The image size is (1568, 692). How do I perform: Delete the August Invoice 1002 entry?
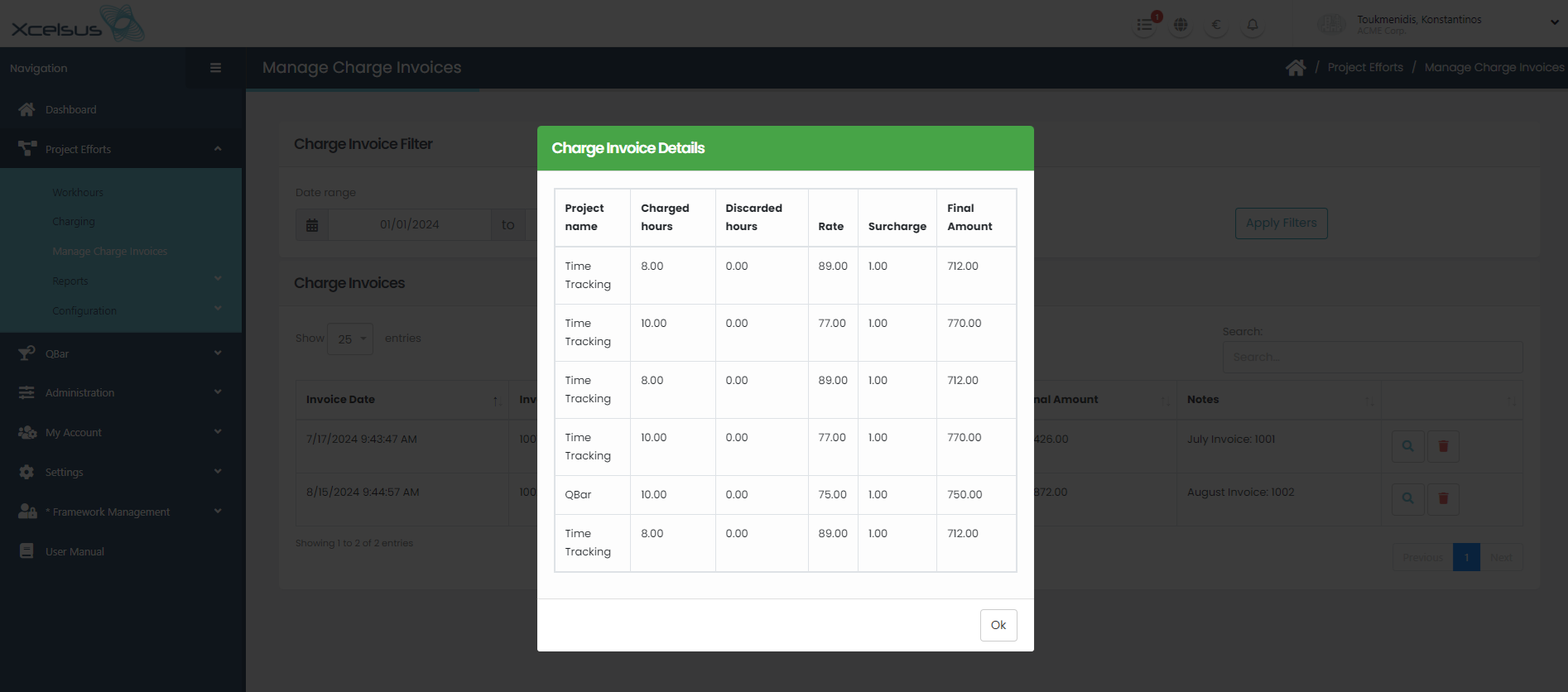point(1443,498)
